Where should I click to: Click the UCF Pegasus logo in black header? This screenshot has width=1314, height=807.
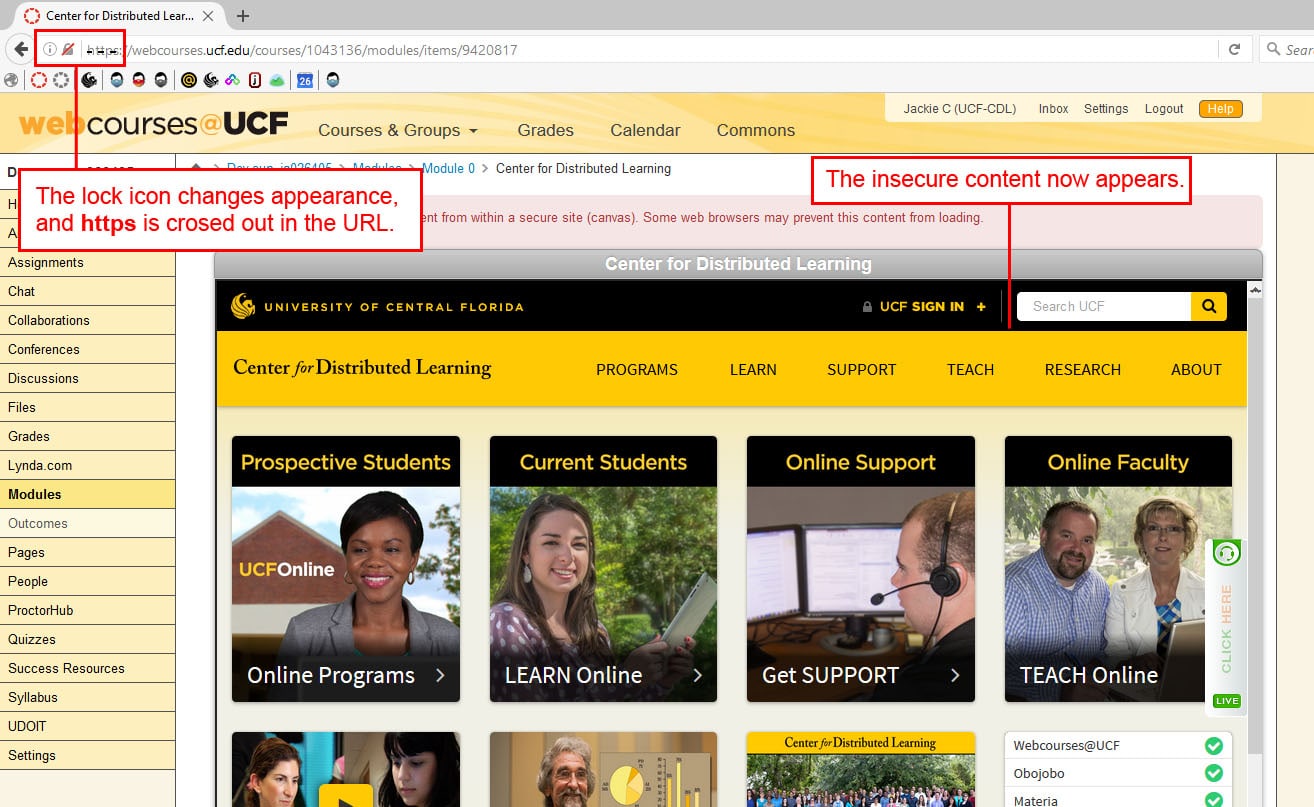(x=243, y=306)
